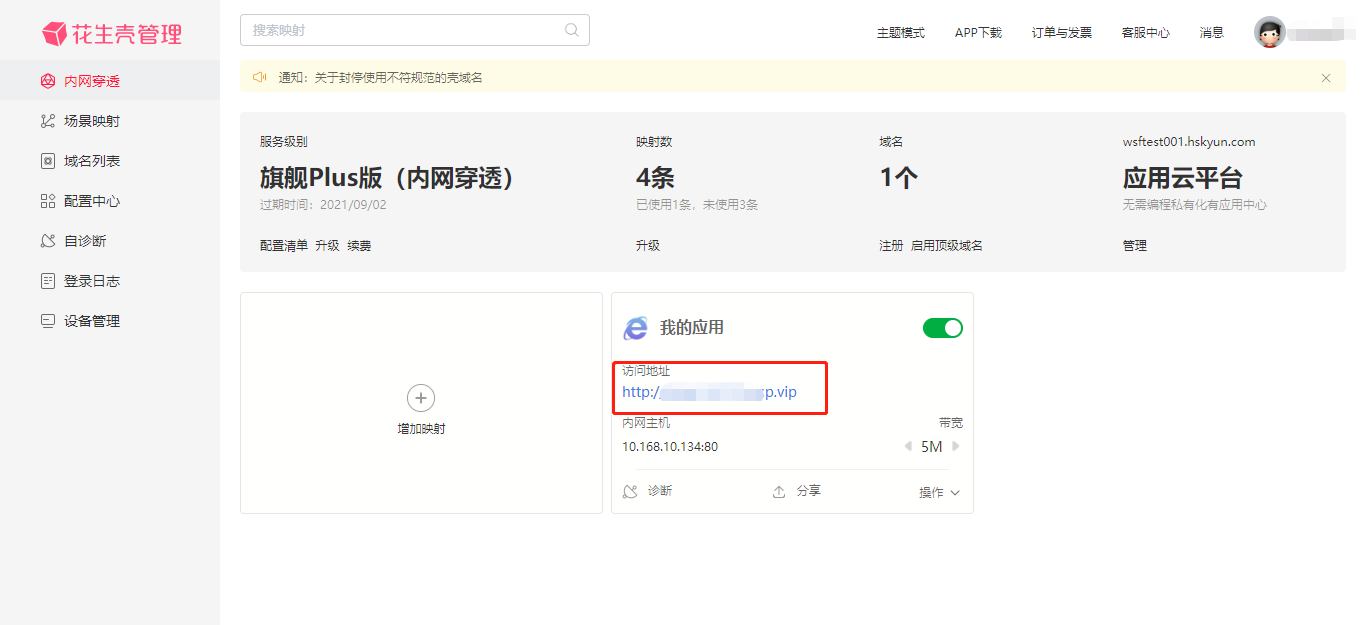Screen dimensions: 1366x625
Task: Open 订单与发票 in the top menu
Action: (1061, 33)
